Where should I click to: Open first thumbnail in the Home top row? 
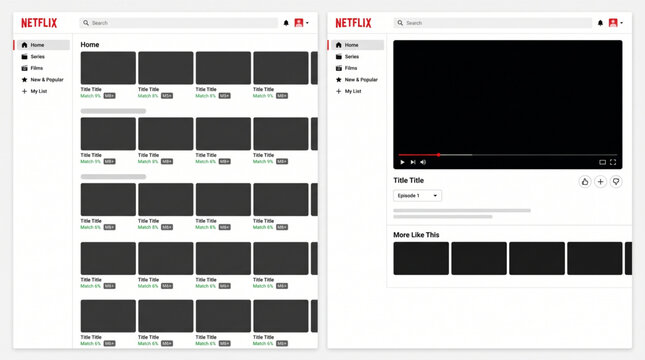(x=108, y=68)
